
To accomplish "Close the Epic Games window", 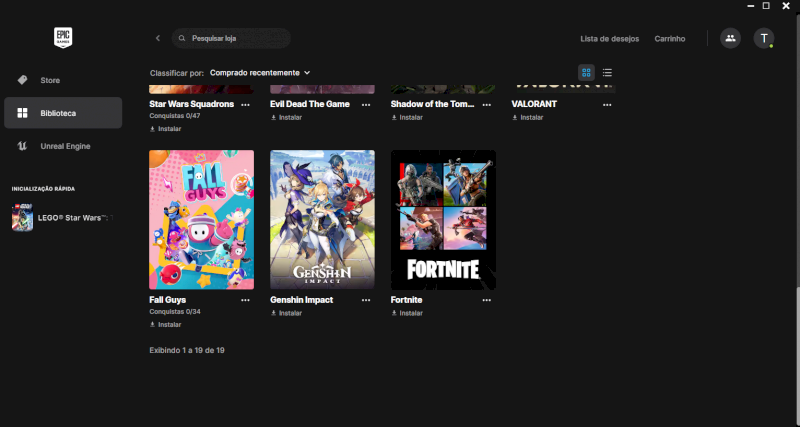I will tap(786, 6).
